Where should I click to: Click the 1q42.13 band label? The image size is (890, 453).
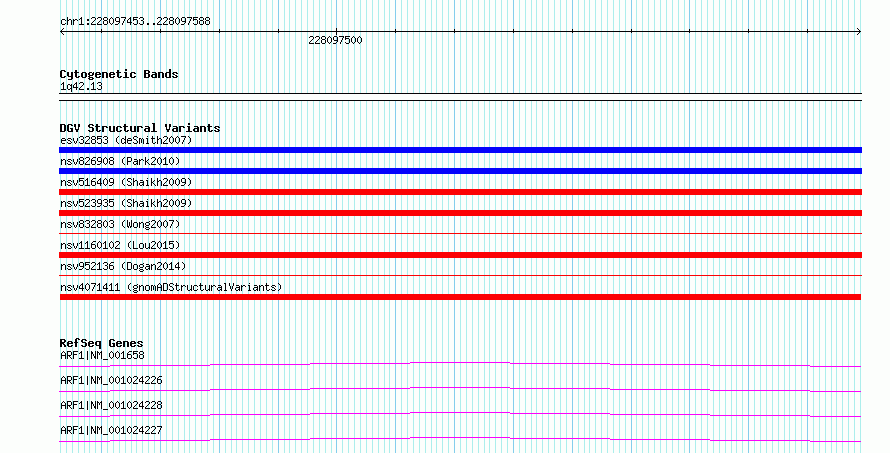pos(81,87)
